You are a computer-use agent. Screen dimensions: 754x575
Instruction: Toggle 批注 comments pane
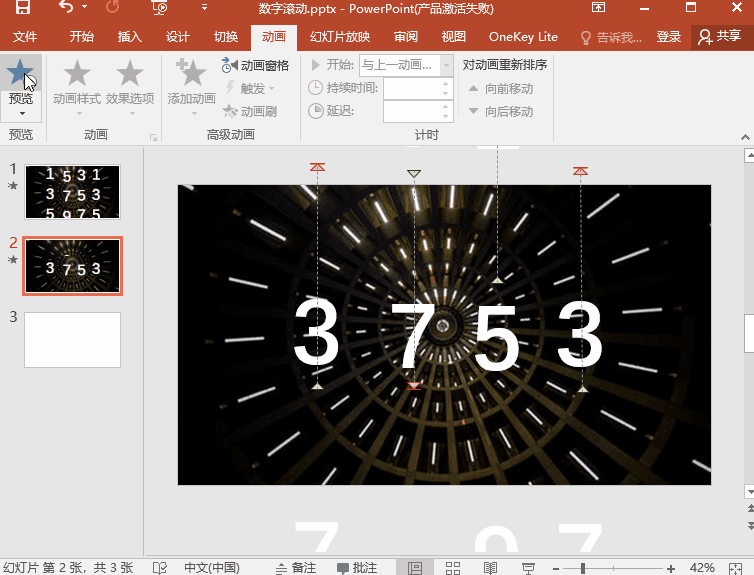tap(357, 568)
